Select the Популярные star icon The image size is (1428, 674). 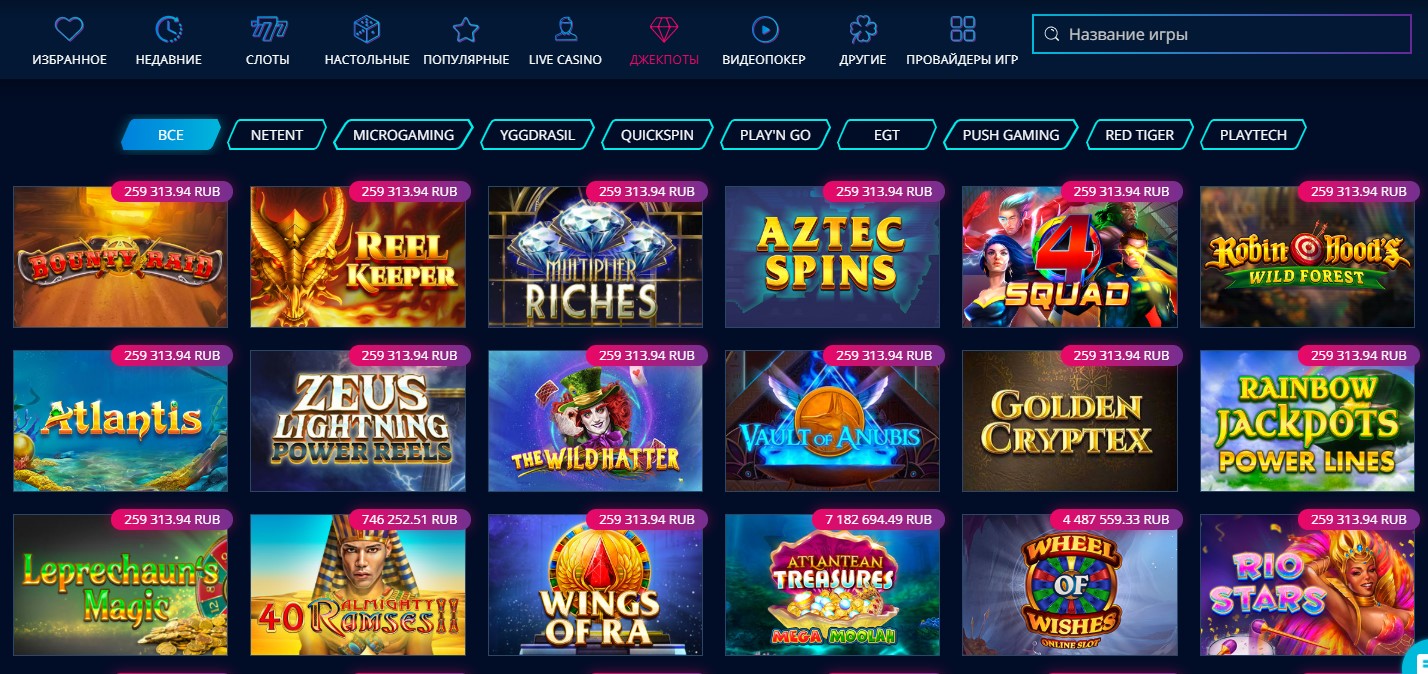466,28
